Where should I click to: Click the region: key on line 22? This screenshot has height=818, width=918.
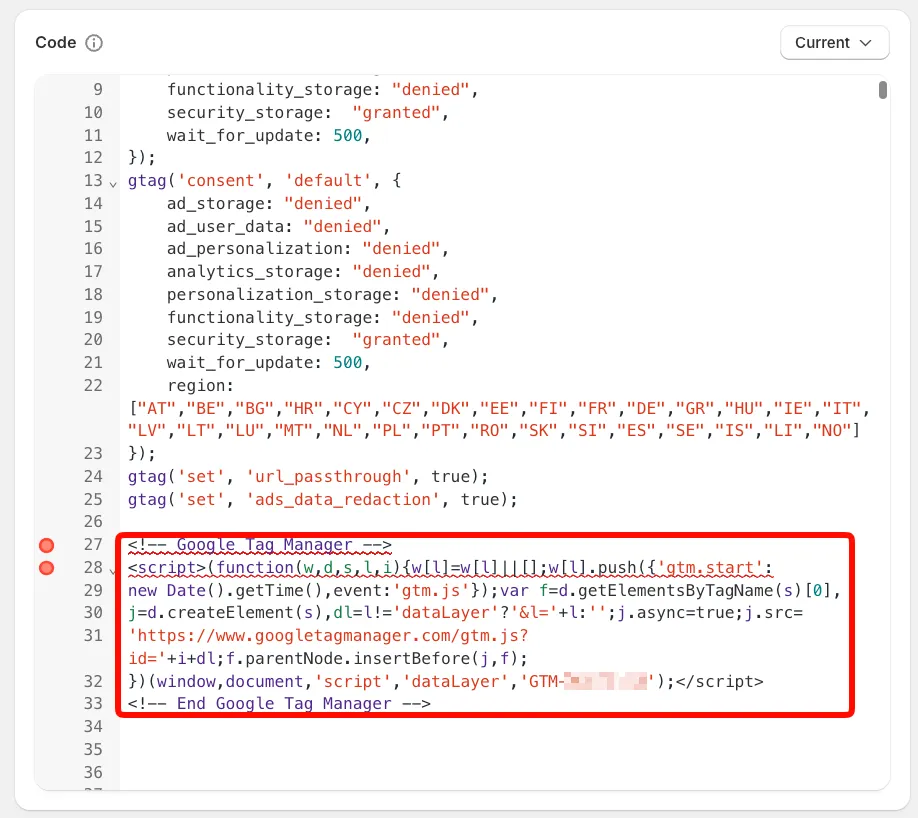pyautogui.click(x=200, y=385)
